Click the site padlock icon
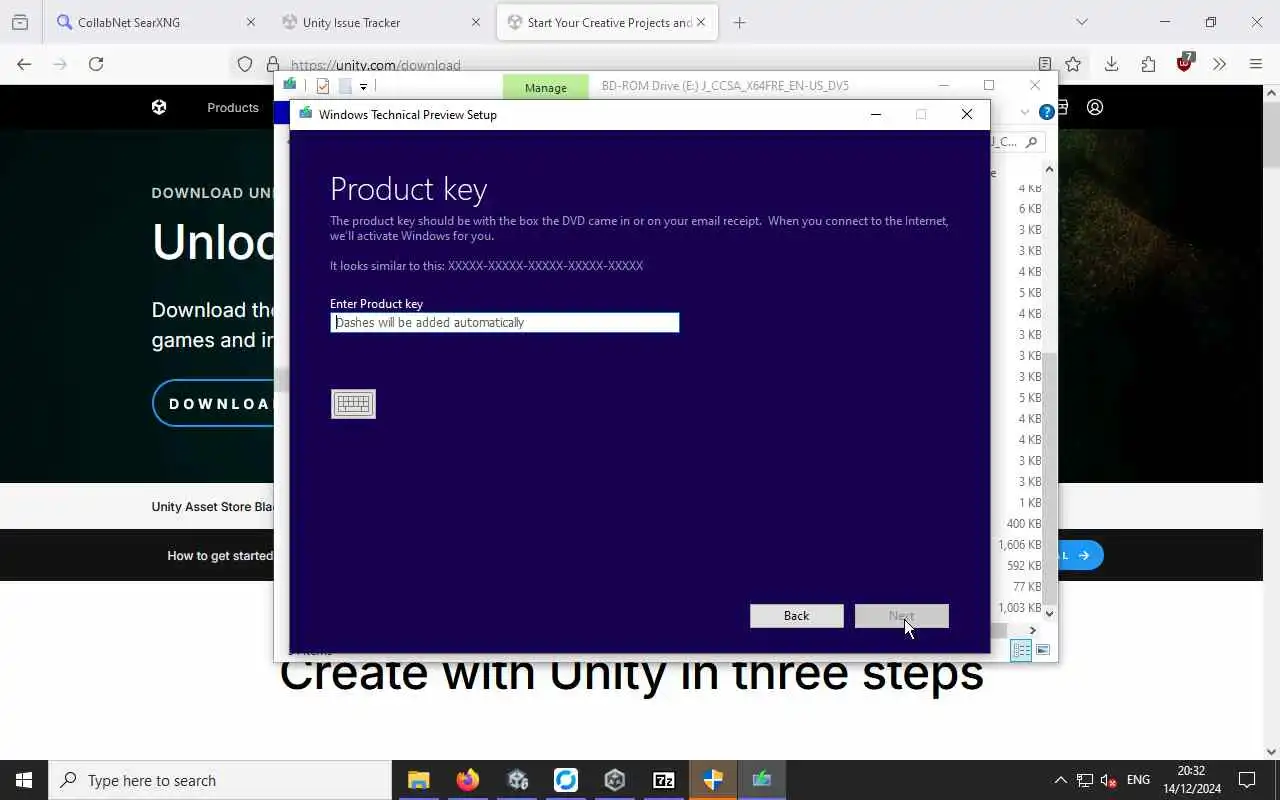1280x800 pixels. [x=272, y=64]
